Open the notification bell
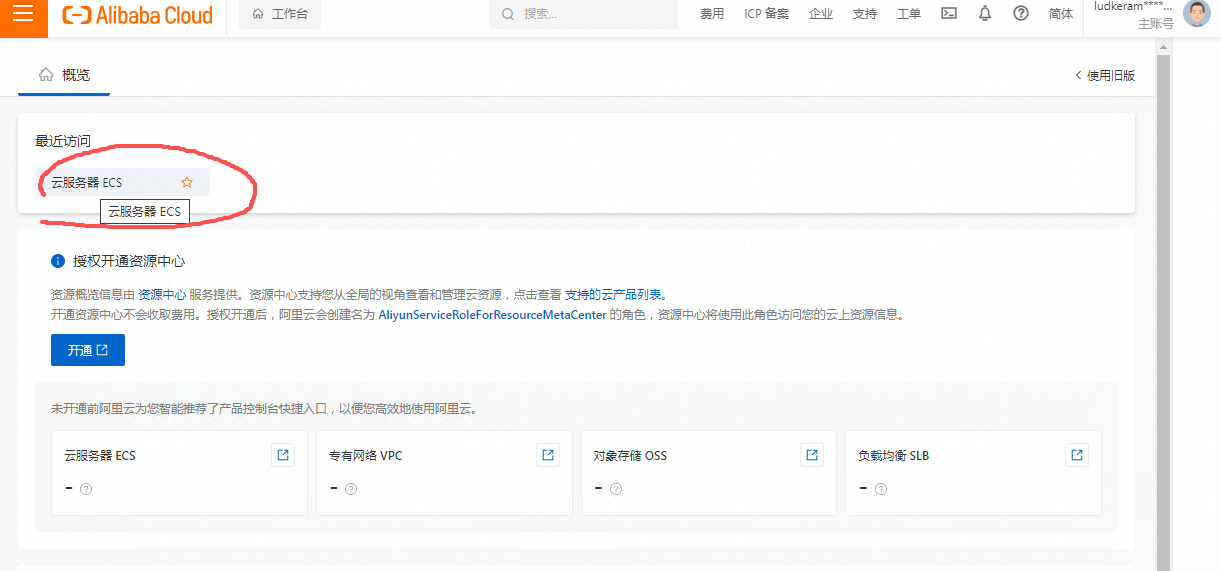 [985, 14]
